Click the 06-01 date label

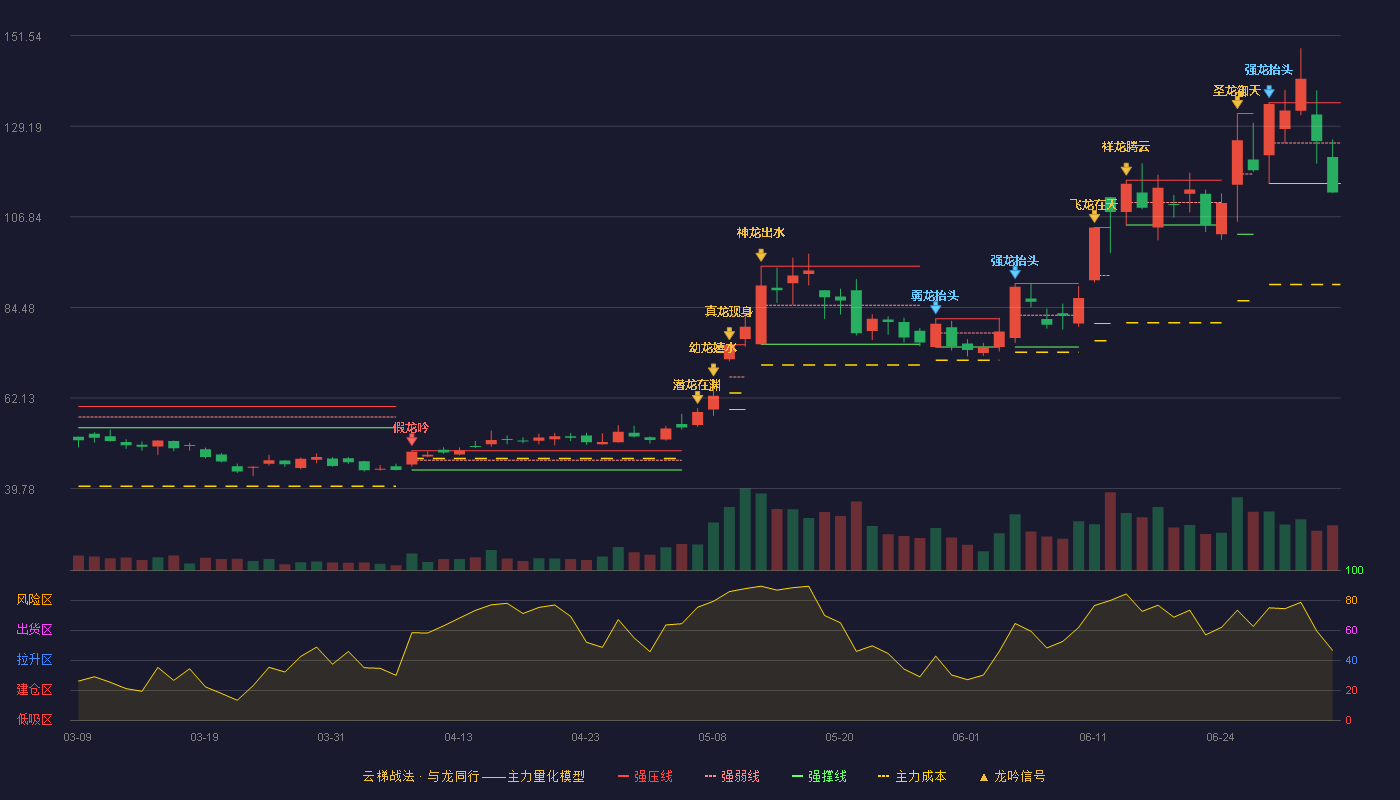point(966,737)
